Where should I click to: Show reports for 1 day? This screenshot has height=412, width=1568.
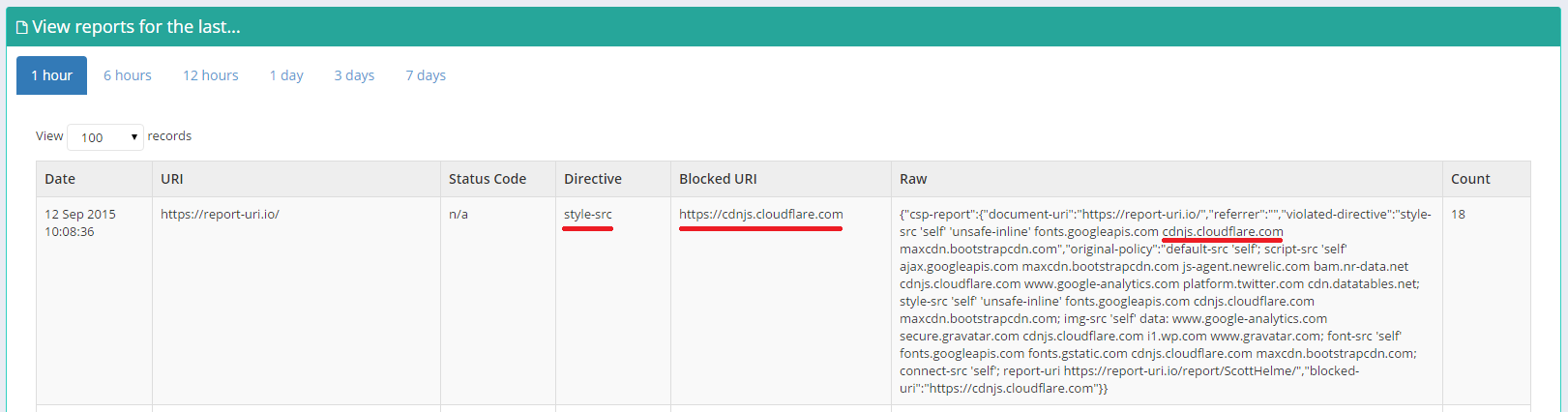click(286, 75)
